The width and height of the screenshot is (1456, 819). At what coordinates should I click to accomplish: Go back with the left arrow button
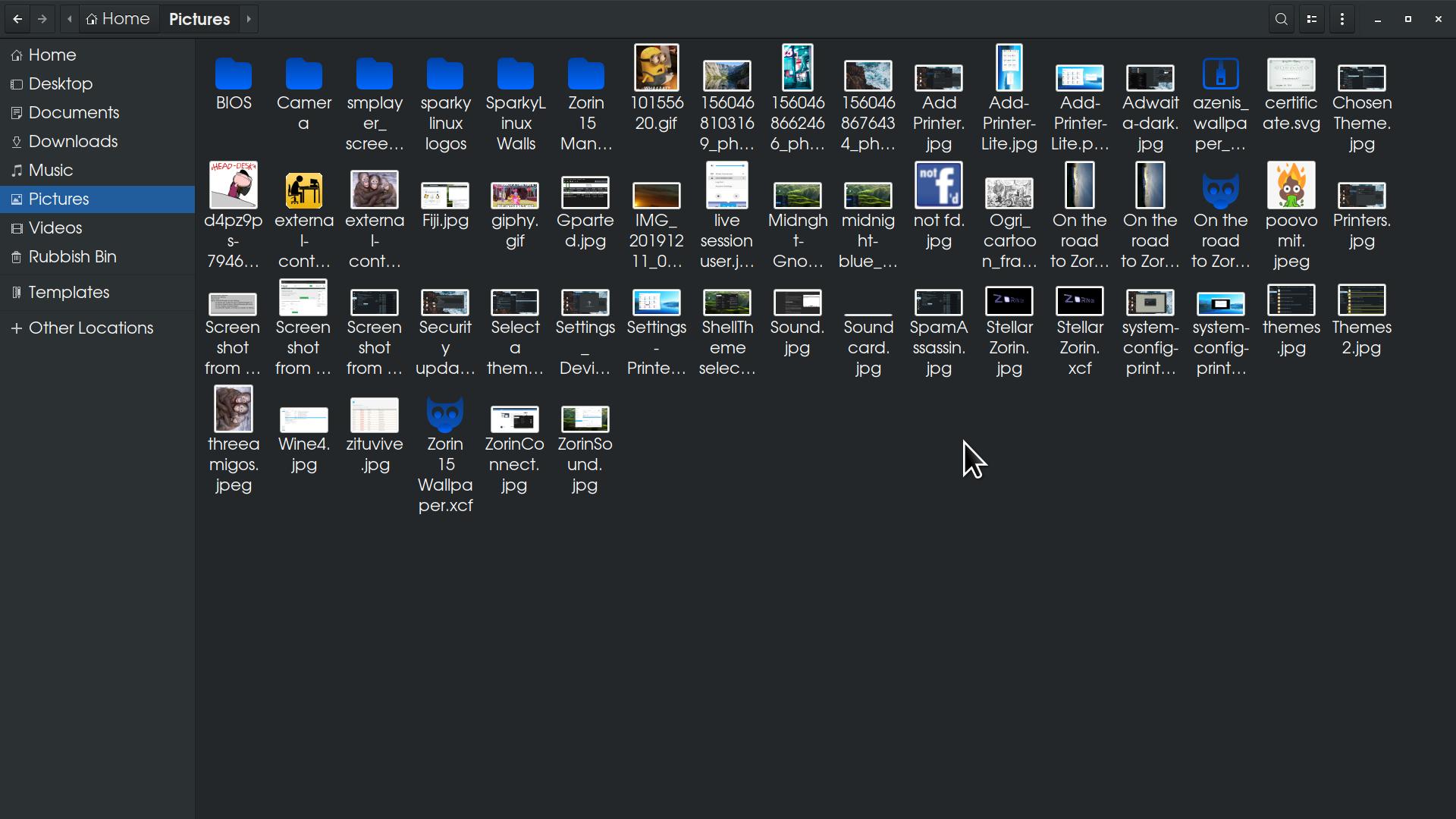[x=17, y=19]
